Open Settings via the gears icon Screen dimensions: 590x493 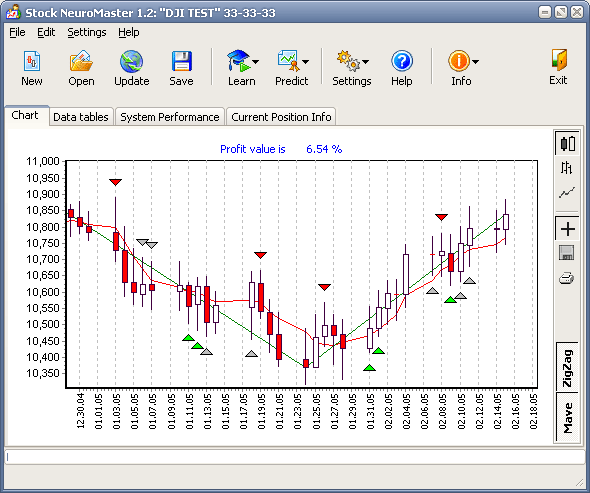[348, 61]
